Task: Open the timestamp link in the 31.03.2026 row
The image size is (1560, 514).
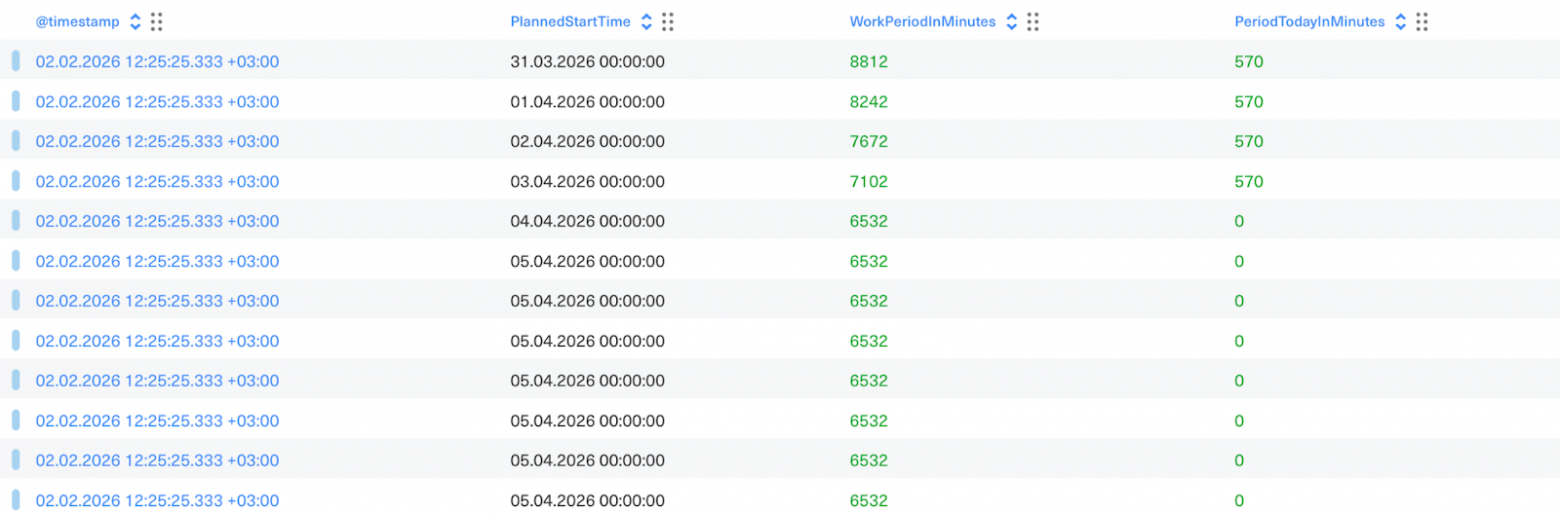Action: 157,62
